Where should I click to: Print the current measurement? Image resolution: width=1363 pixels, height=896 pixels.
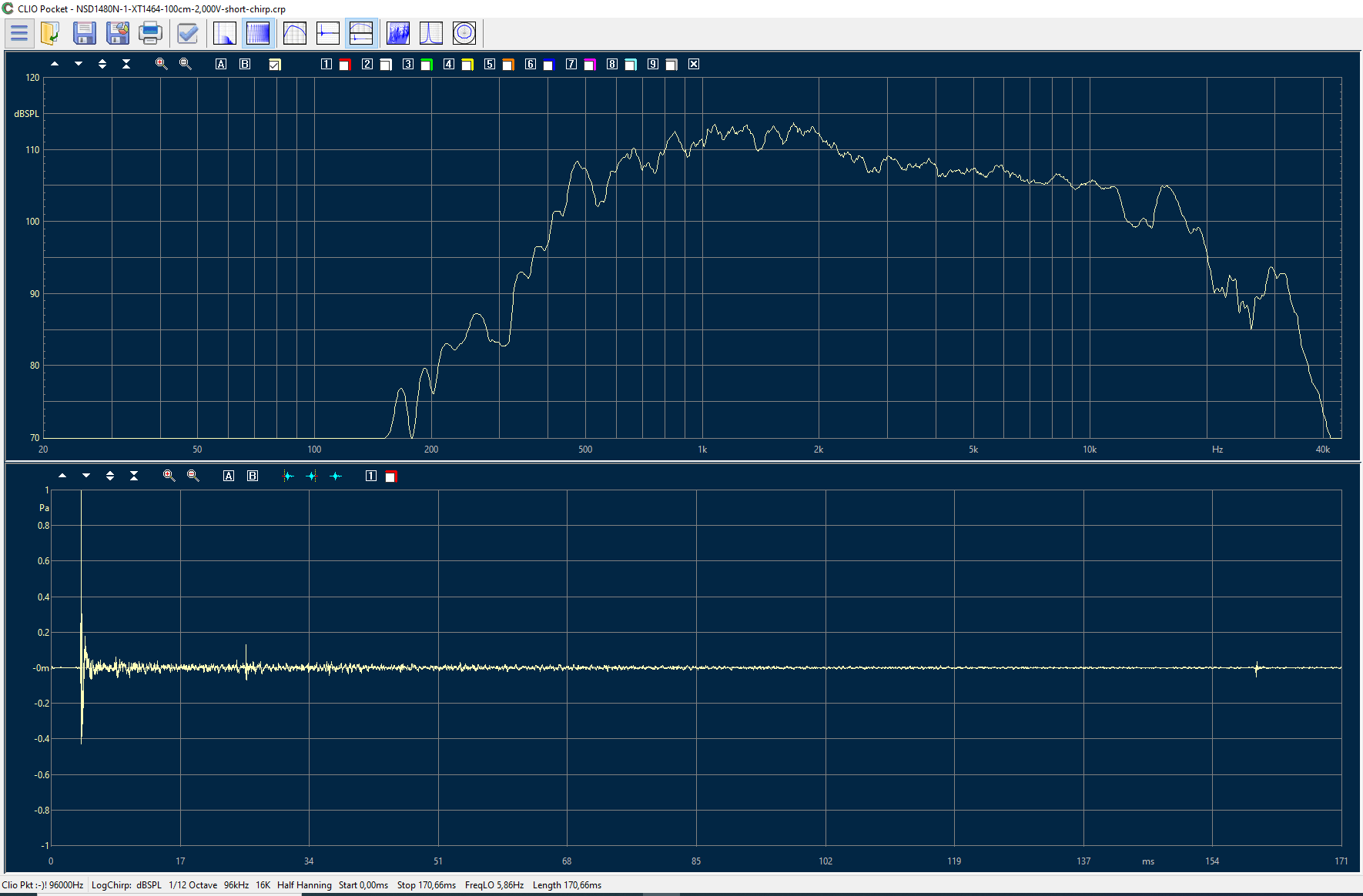[151, 33]
